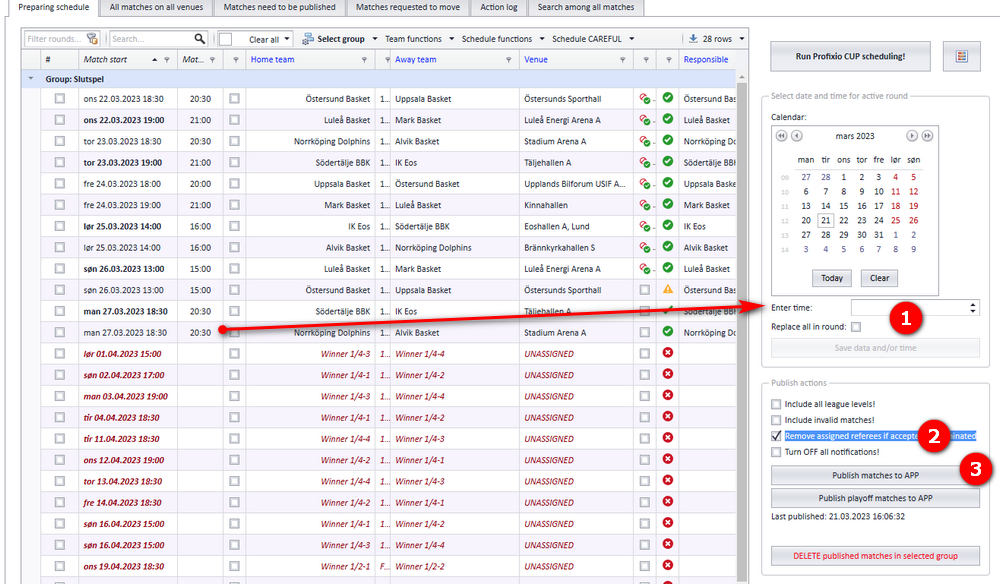Open Team functions dropdown
The width and height of the screenshot is (1000, 584).
pos(452,39)
